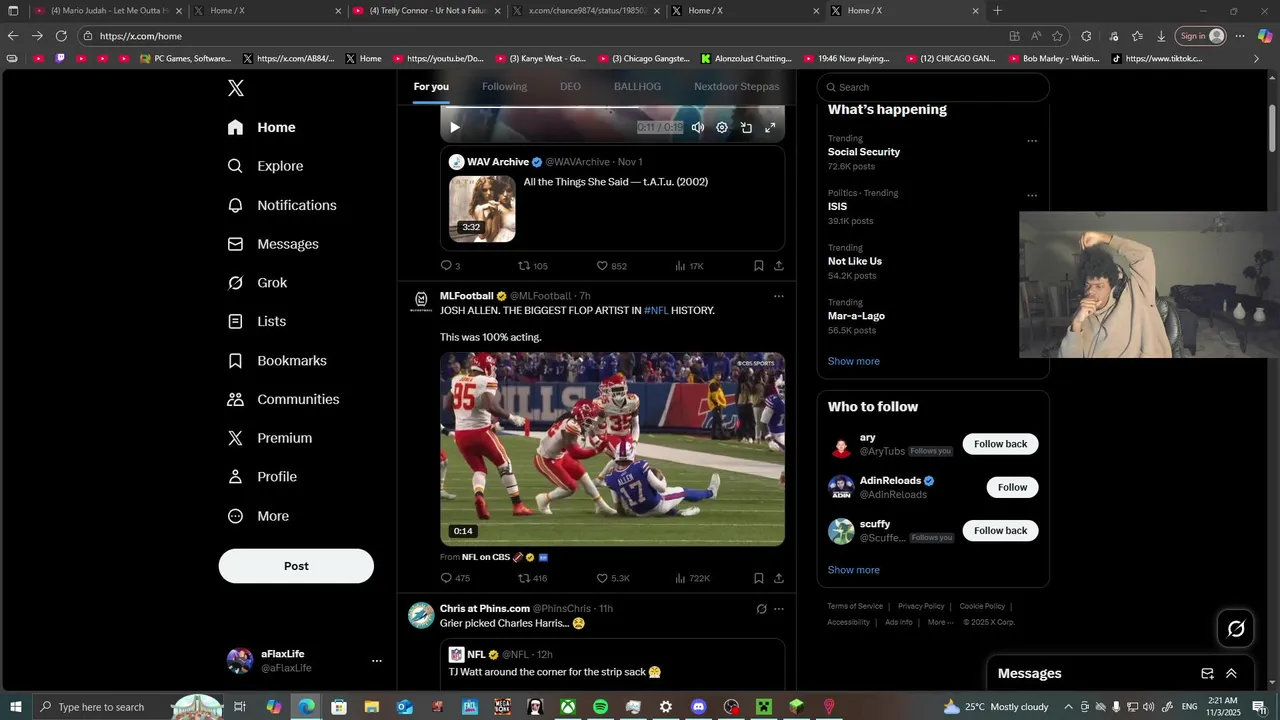Screen dimensions: 1280x720
Task: Open options for Social Security trend
Action: (x=1032, y=141)
